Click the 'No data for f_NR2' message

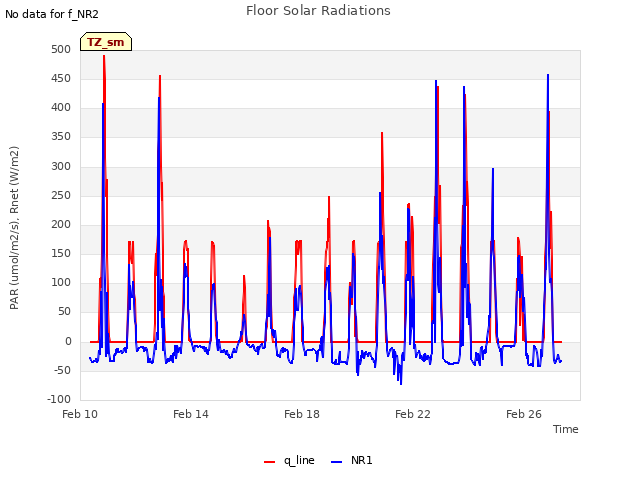click(52, 14)
